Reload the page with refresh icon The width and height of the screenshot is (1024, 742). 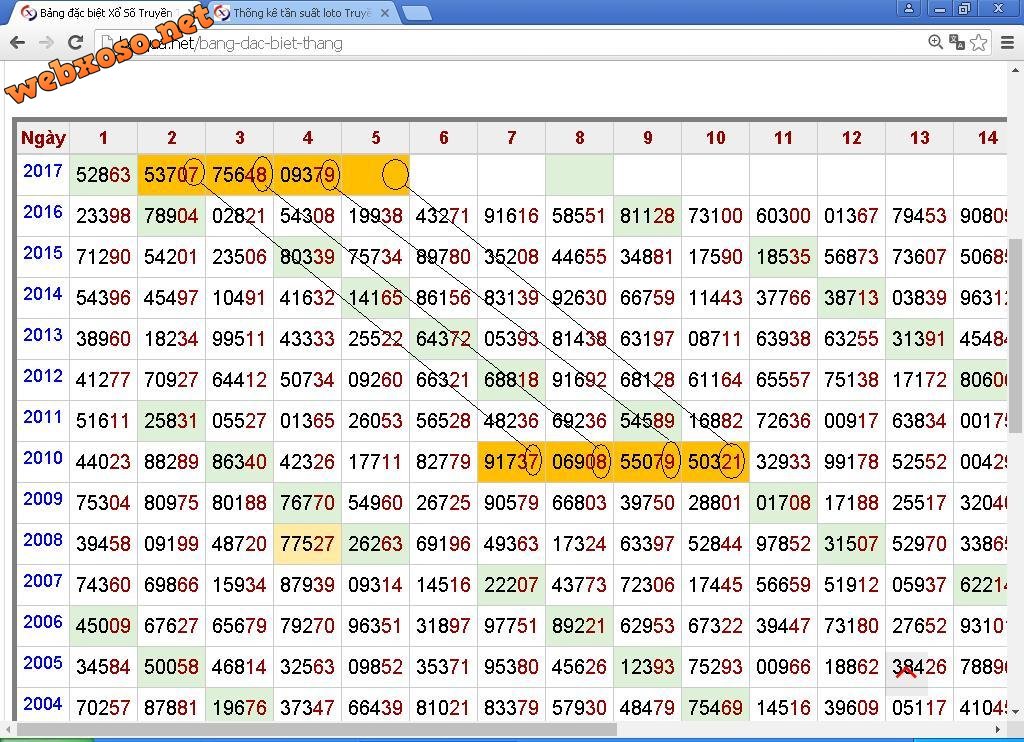[x=76, y=43]
